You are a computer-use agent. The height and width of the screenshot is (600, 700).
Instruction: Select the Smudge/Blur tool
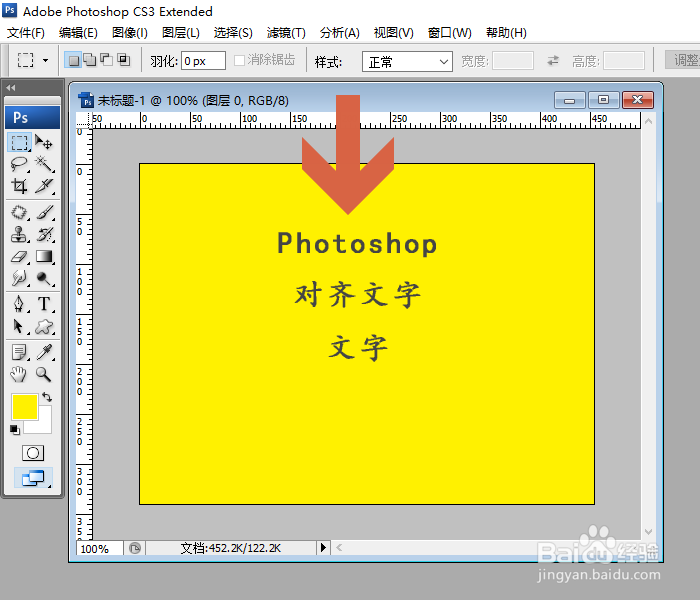point(19,278)
